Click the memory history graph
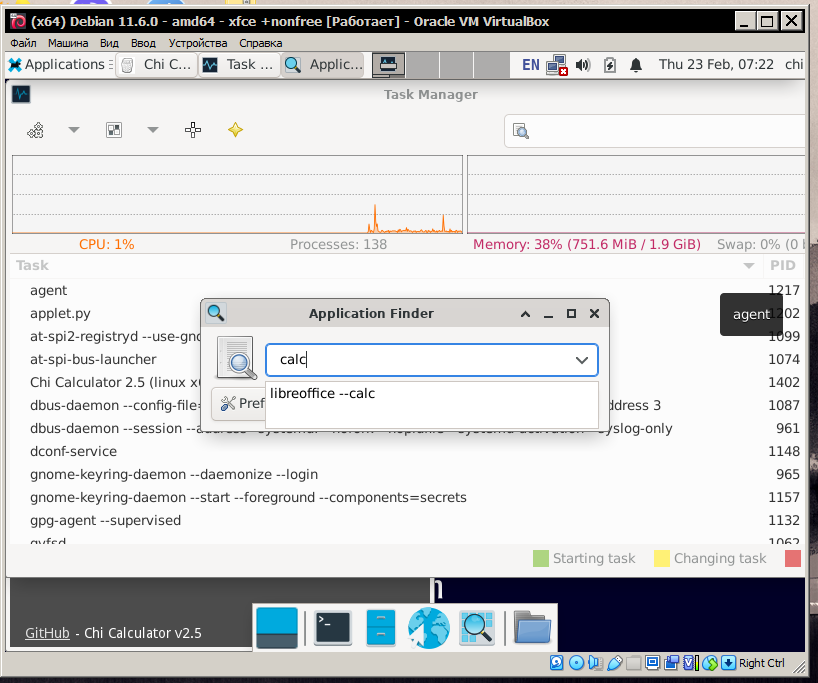Image resolution: width=818 pixels, height=683 pixels. (x=636, y=194)
